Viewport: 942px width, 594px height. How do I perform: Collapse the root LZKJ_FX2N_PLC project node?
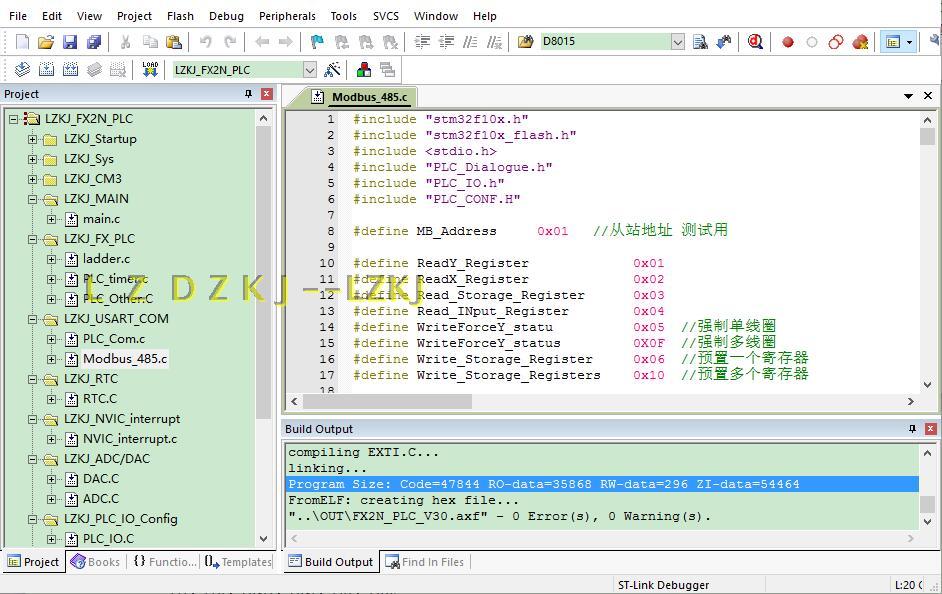point(13,119)
